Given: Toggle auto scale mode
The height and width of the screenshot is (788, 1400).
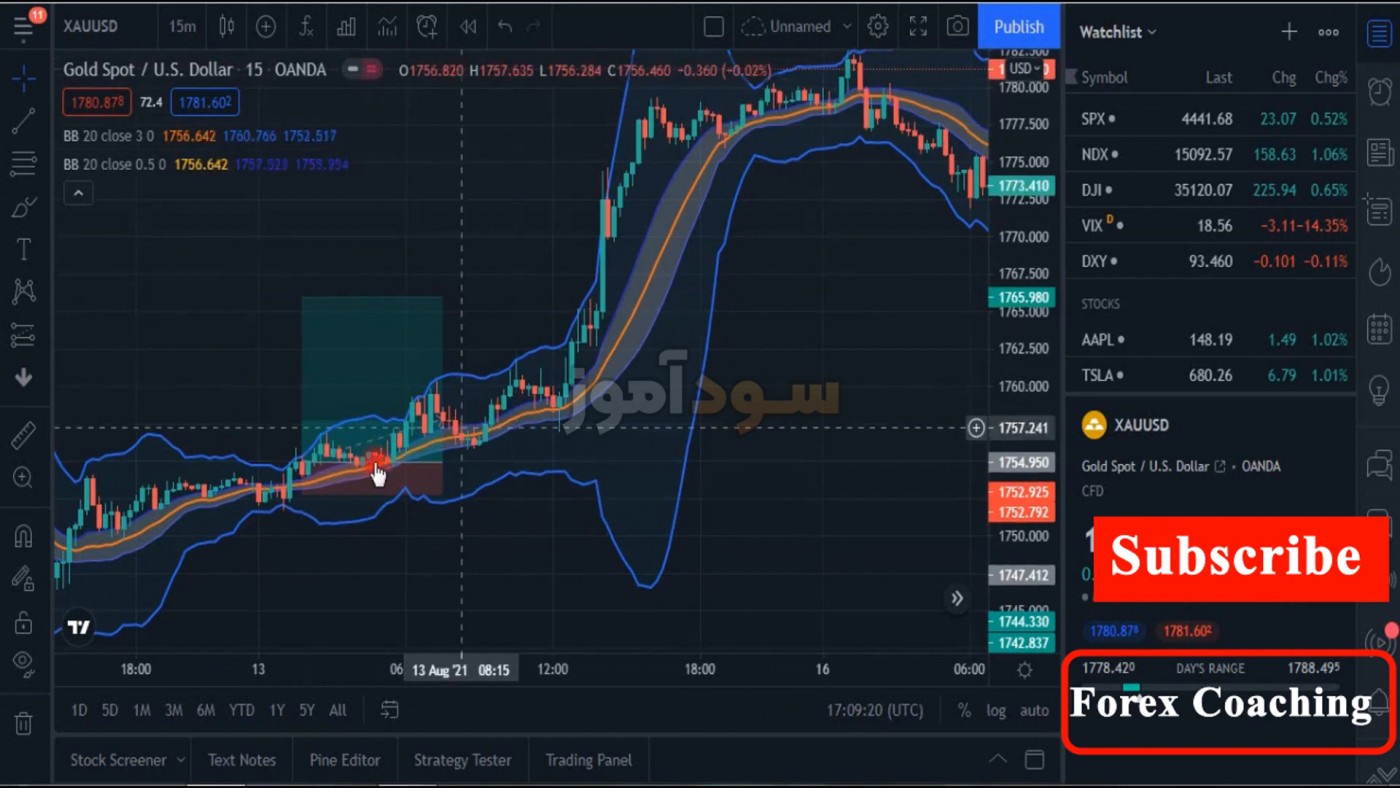Looking at the screenshot, I should click(x=1034, y=710).
